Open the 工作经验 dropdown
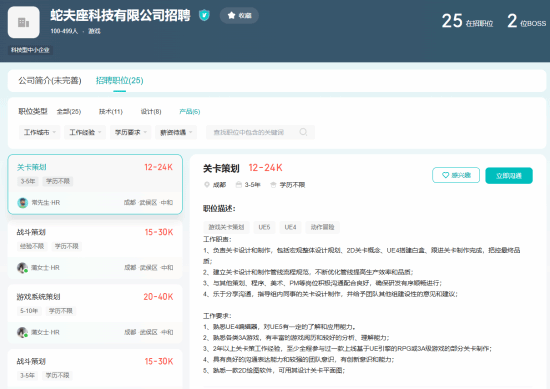The height and width of the screenshot is (389, 550). coord(85,132)
